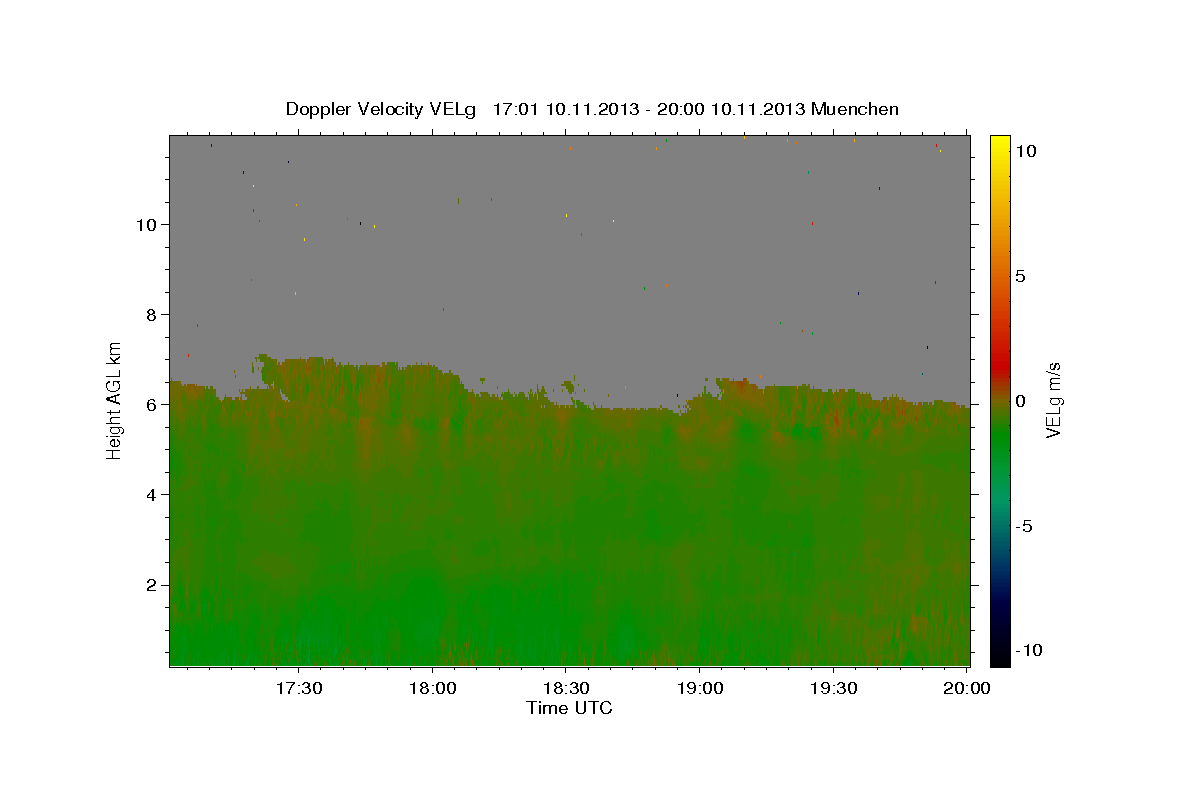Click the height axis label '8'
The image size is (1200, 800).
[152, 314]
